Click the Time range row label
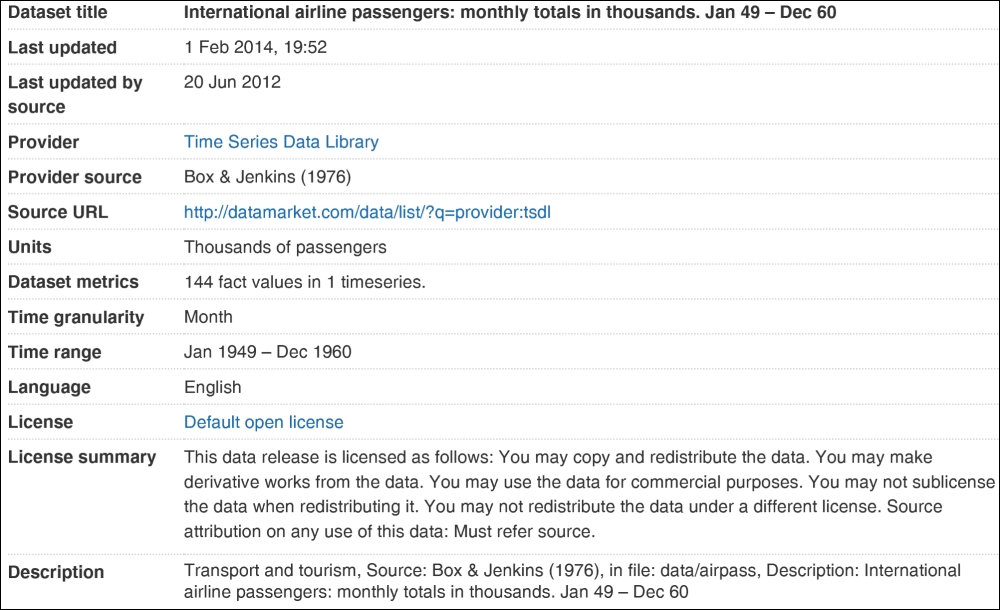The height and width of the screenshot is (610, 1000). pyautogui.click(x=55, y=352)
